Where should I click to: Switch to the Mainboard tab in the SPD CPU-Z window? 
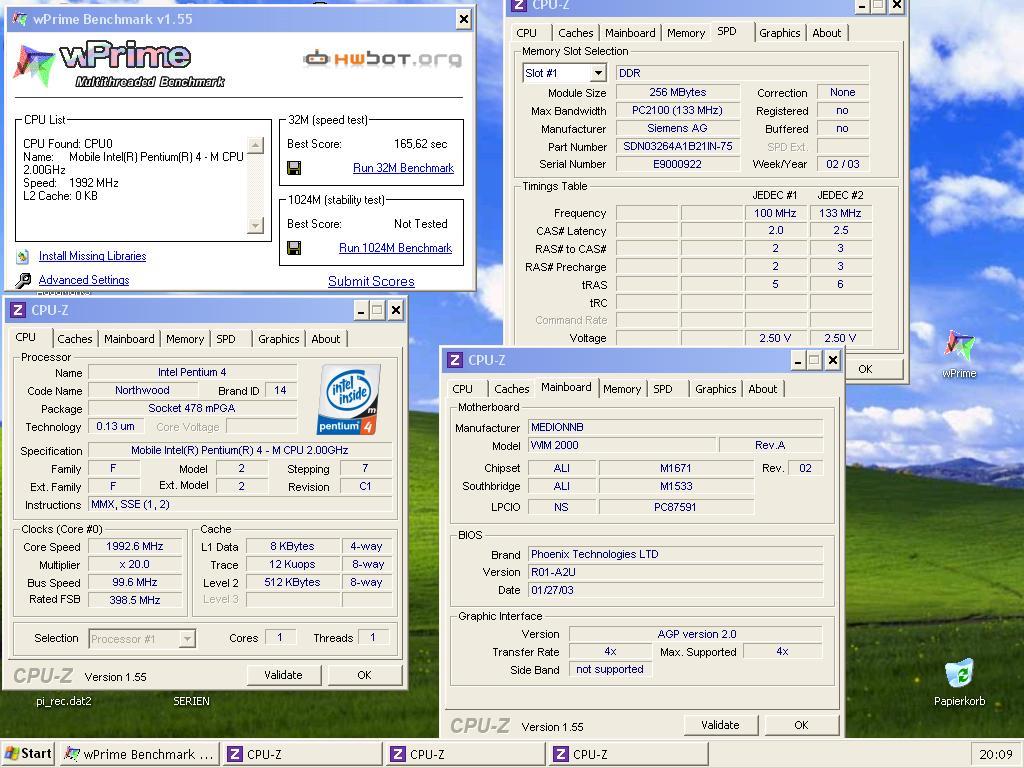(630, 33)
